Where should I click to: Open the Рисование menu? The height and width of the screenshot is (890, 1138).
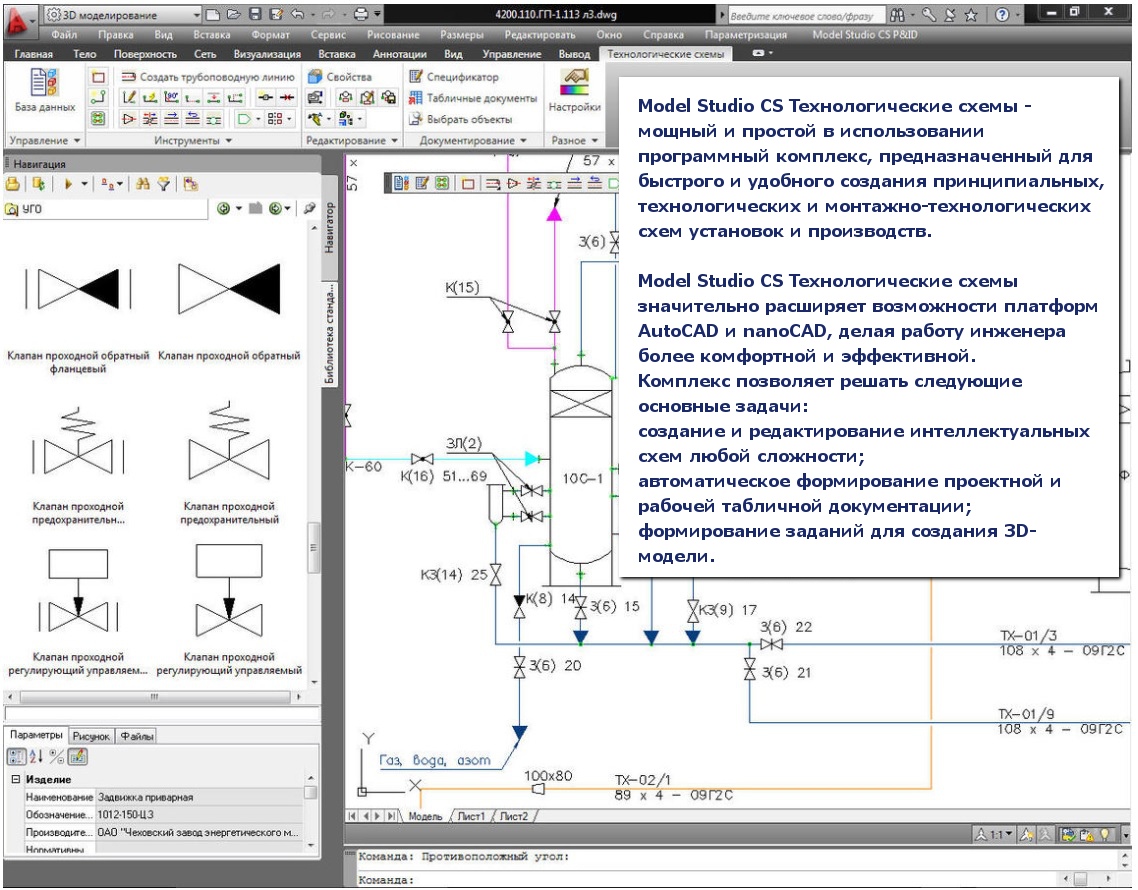[x=393, y=34]
